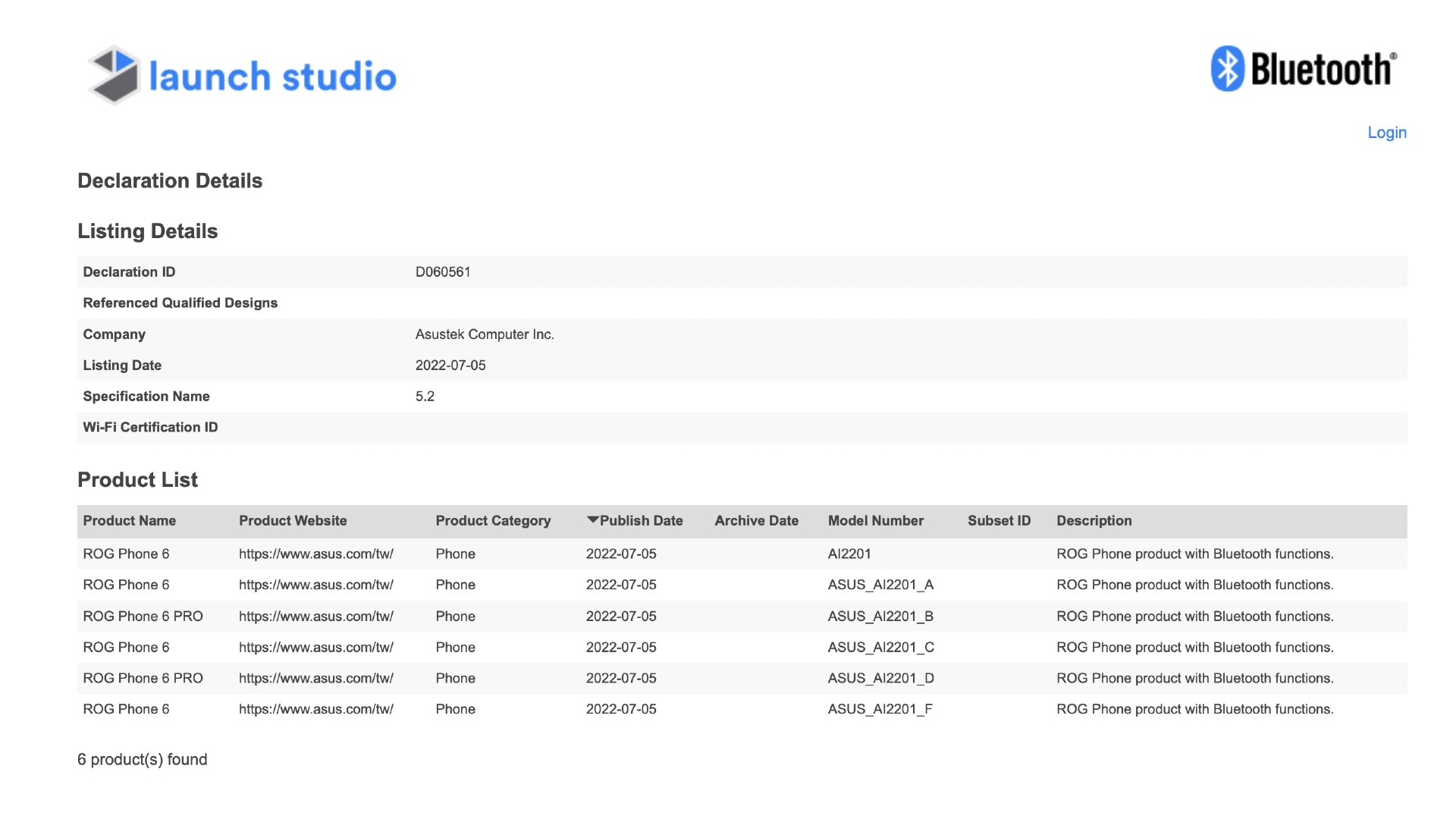Click the Declaration ID label
The image size is (1456, 819).
click(129, 272)
